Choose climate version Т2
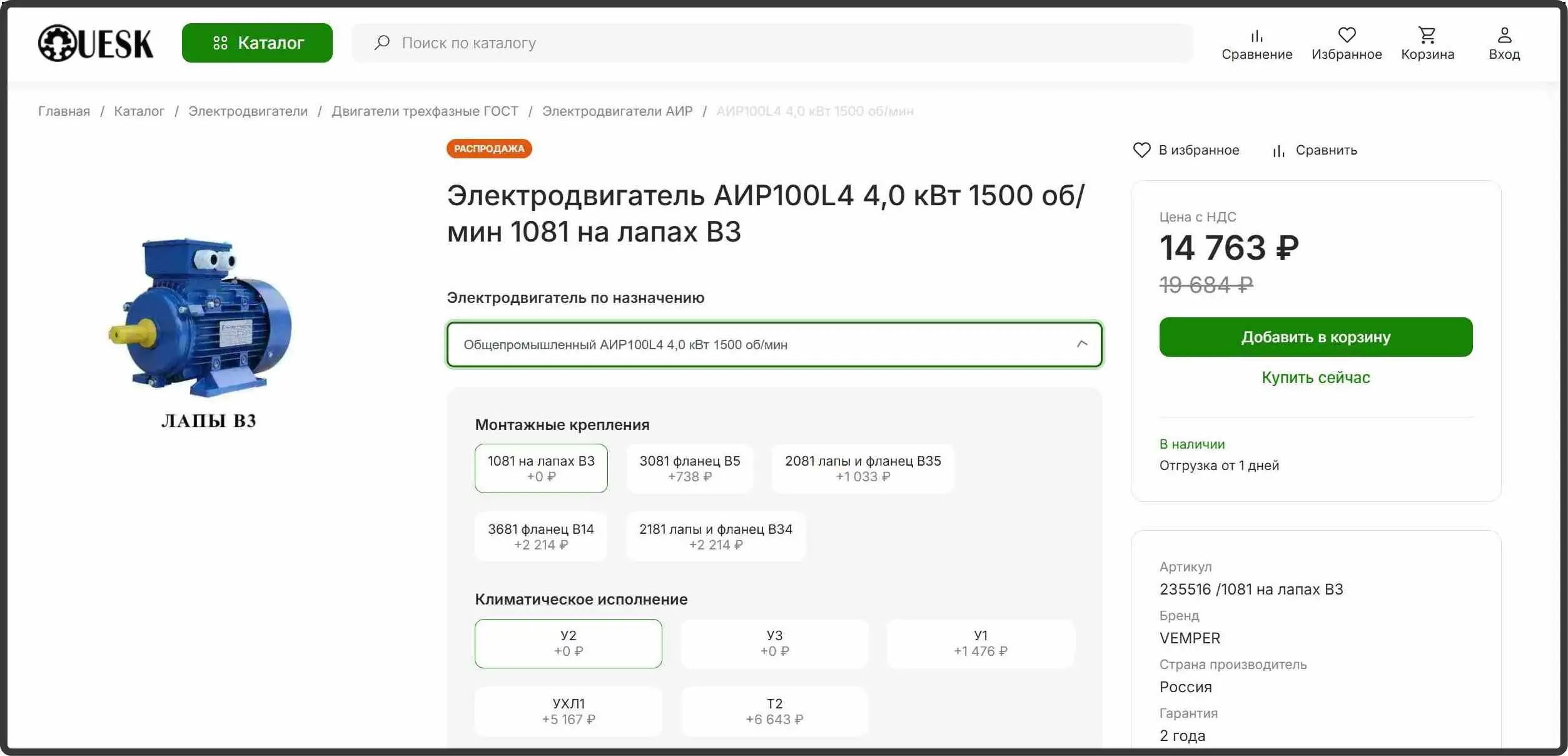The height and width of the screenshot is (756, 1568). [774, 712]
